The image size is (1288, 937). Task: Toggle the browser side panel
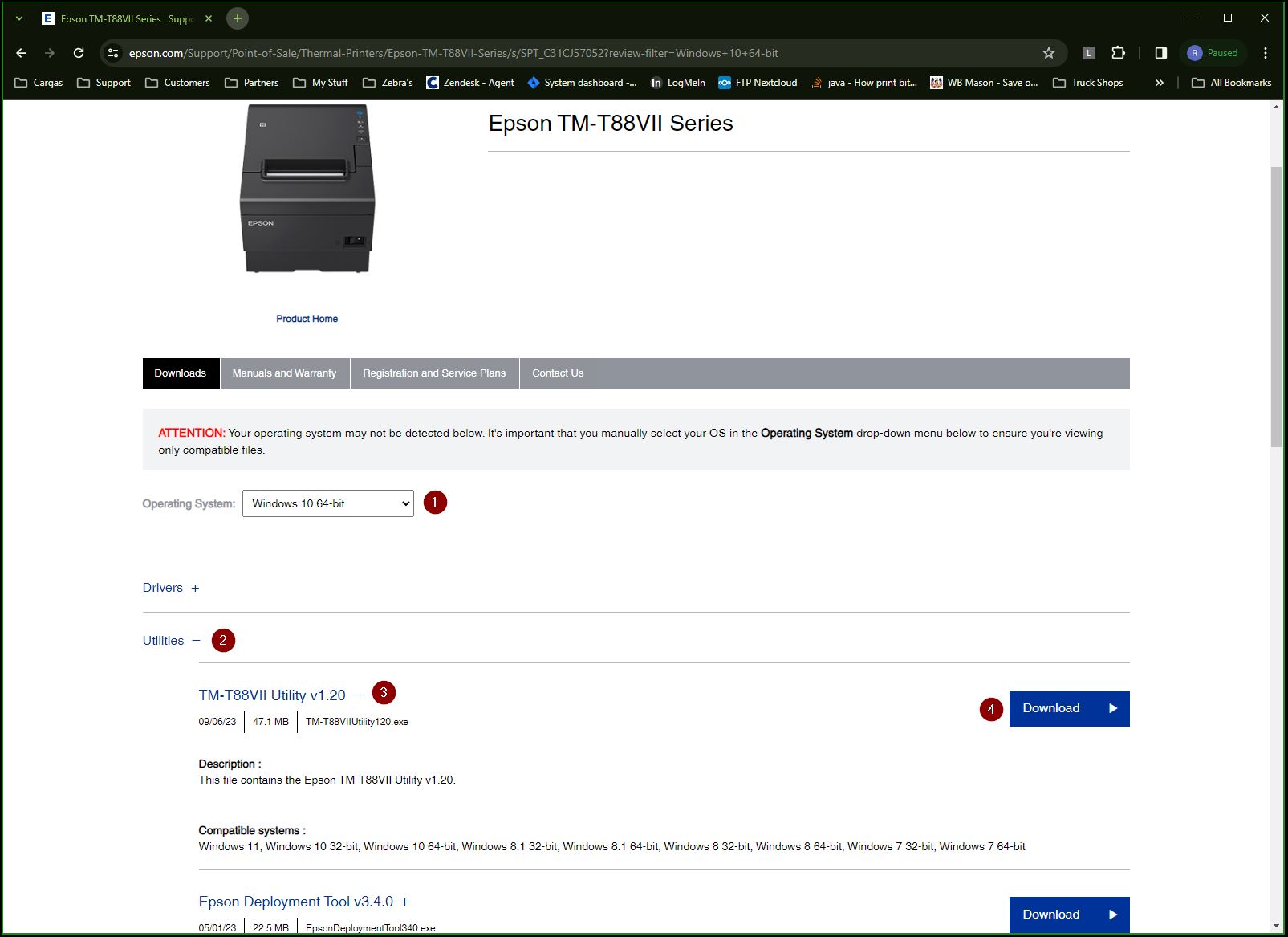[1160, 53]
